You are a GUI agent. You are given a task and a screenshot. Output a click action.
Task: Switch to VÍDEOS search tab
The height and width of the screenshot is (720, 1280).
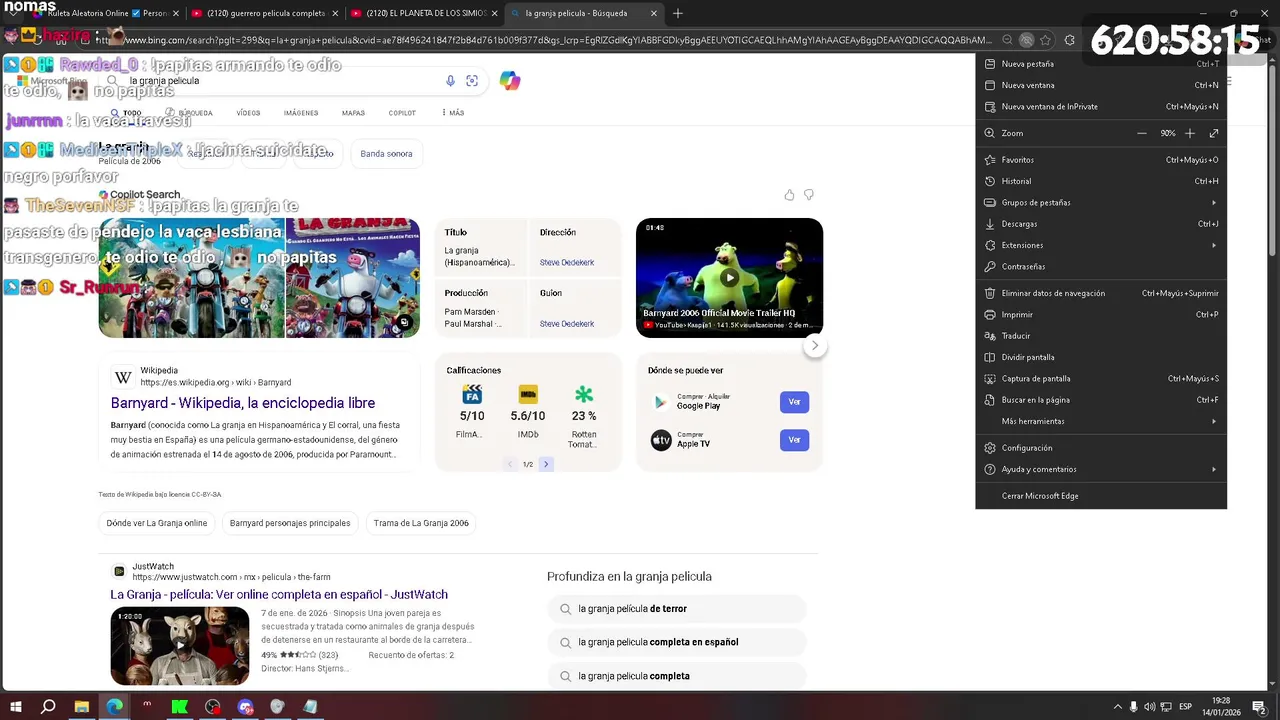tap(248, 113)
